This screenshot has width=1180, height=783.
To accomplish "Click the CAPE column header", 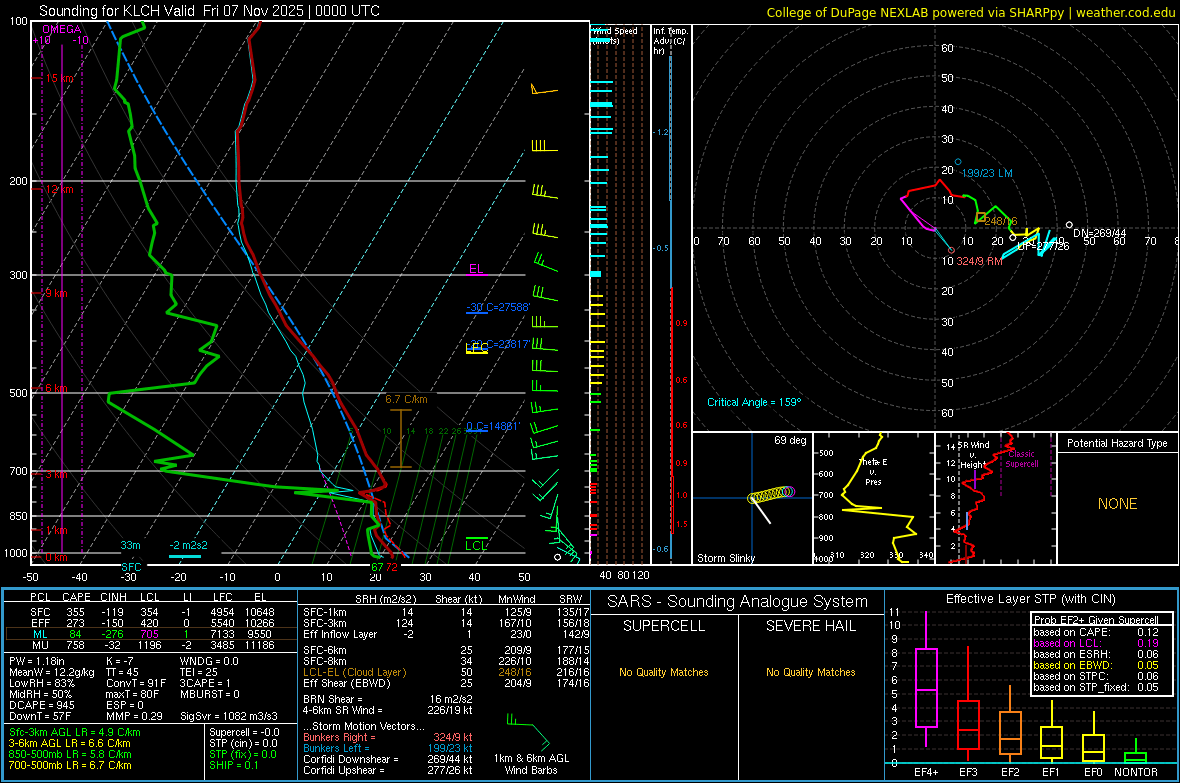I will [76, 597].
